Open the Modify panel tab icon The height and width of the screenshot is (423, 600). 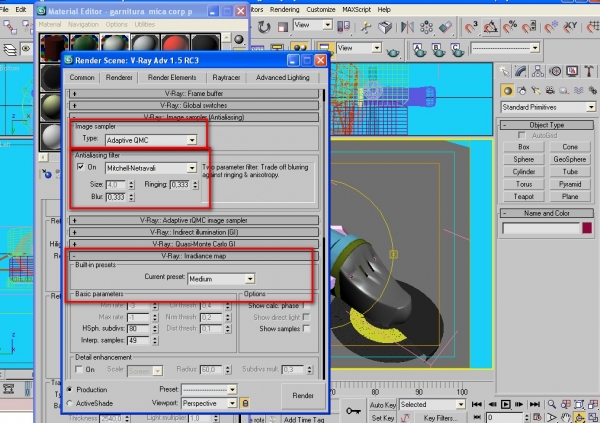point(521,71)
